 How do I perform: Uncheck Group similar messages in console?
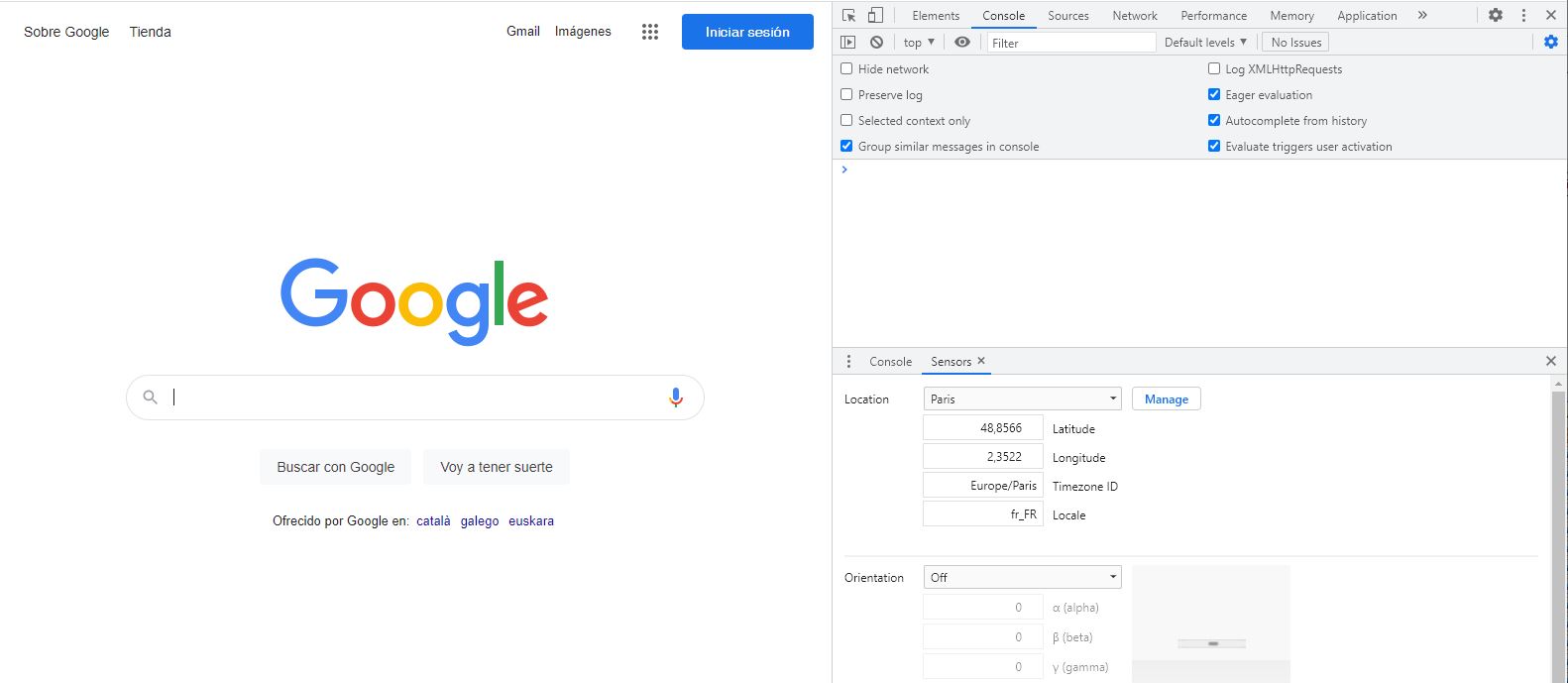[846, 146]
